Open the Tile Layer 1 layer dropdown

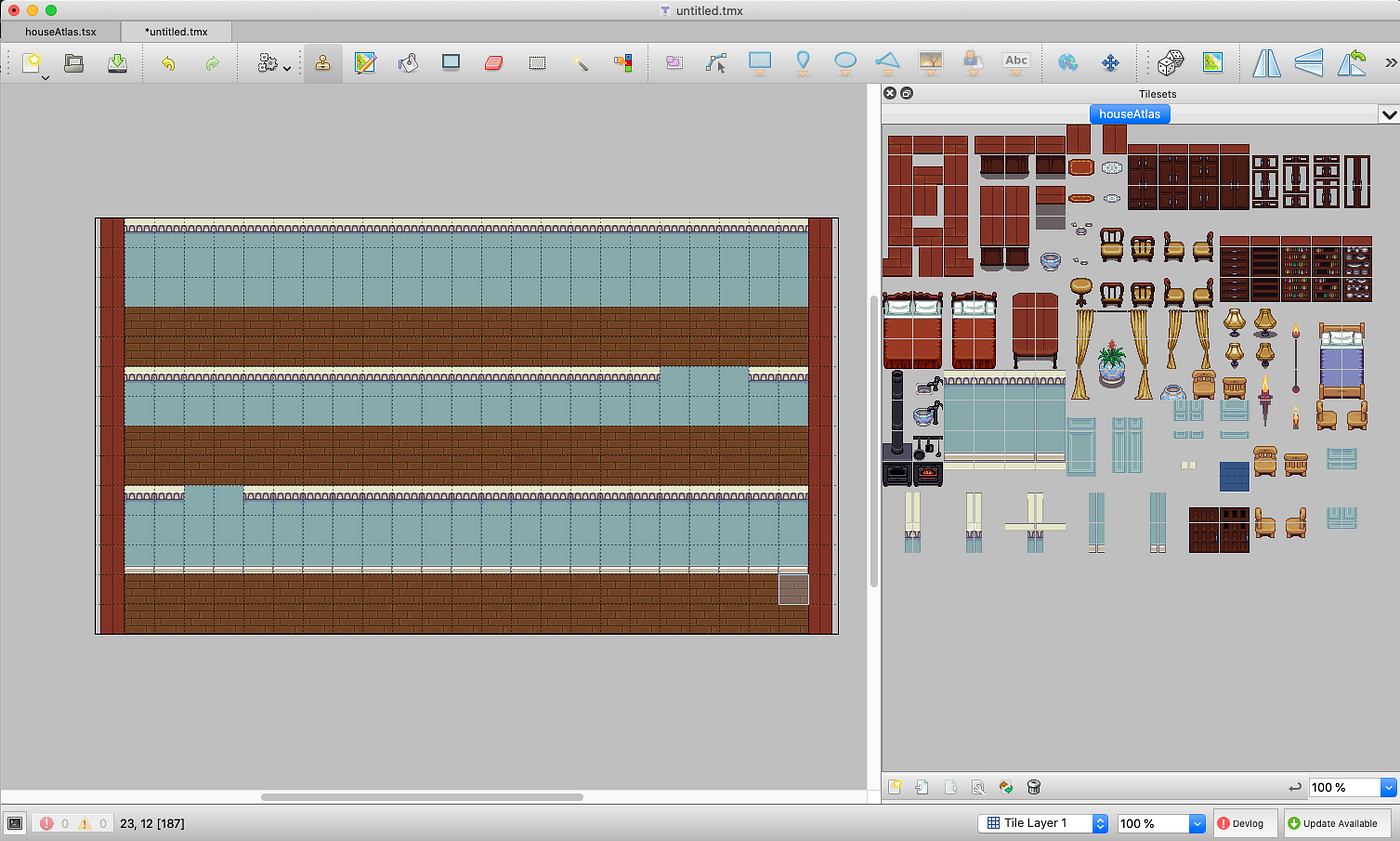[1043, 823]
